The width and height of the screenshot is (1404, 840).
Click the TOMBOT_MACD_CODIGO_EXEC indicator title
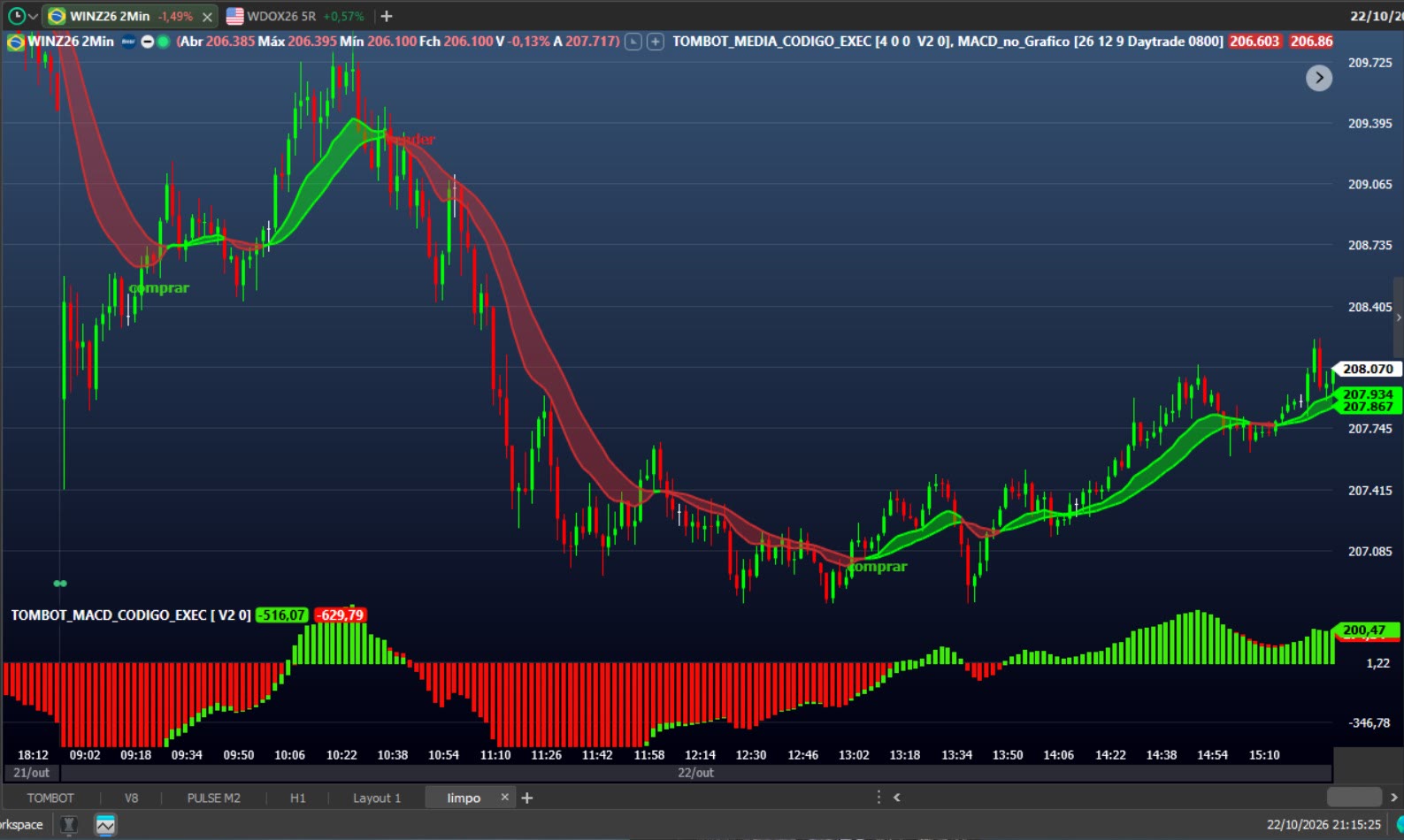click(x=131, y=615)
